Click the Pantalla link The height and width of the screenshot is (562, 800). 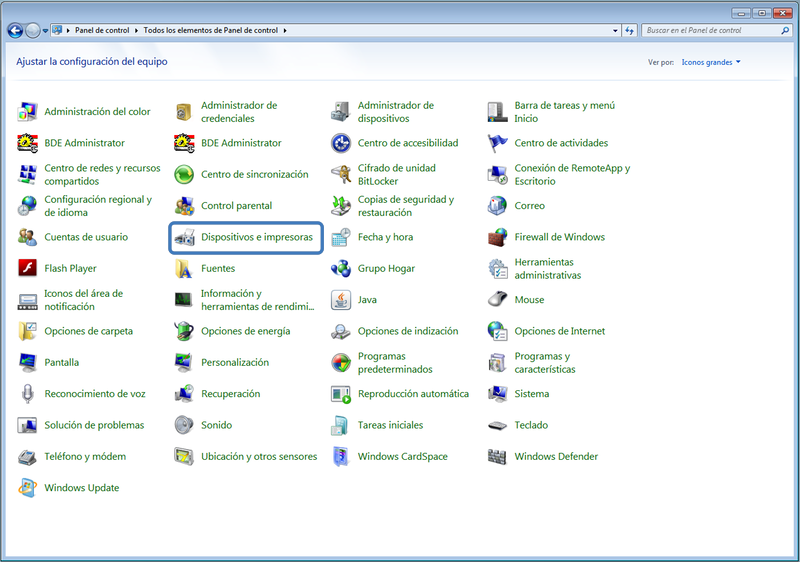pos(62,363)
